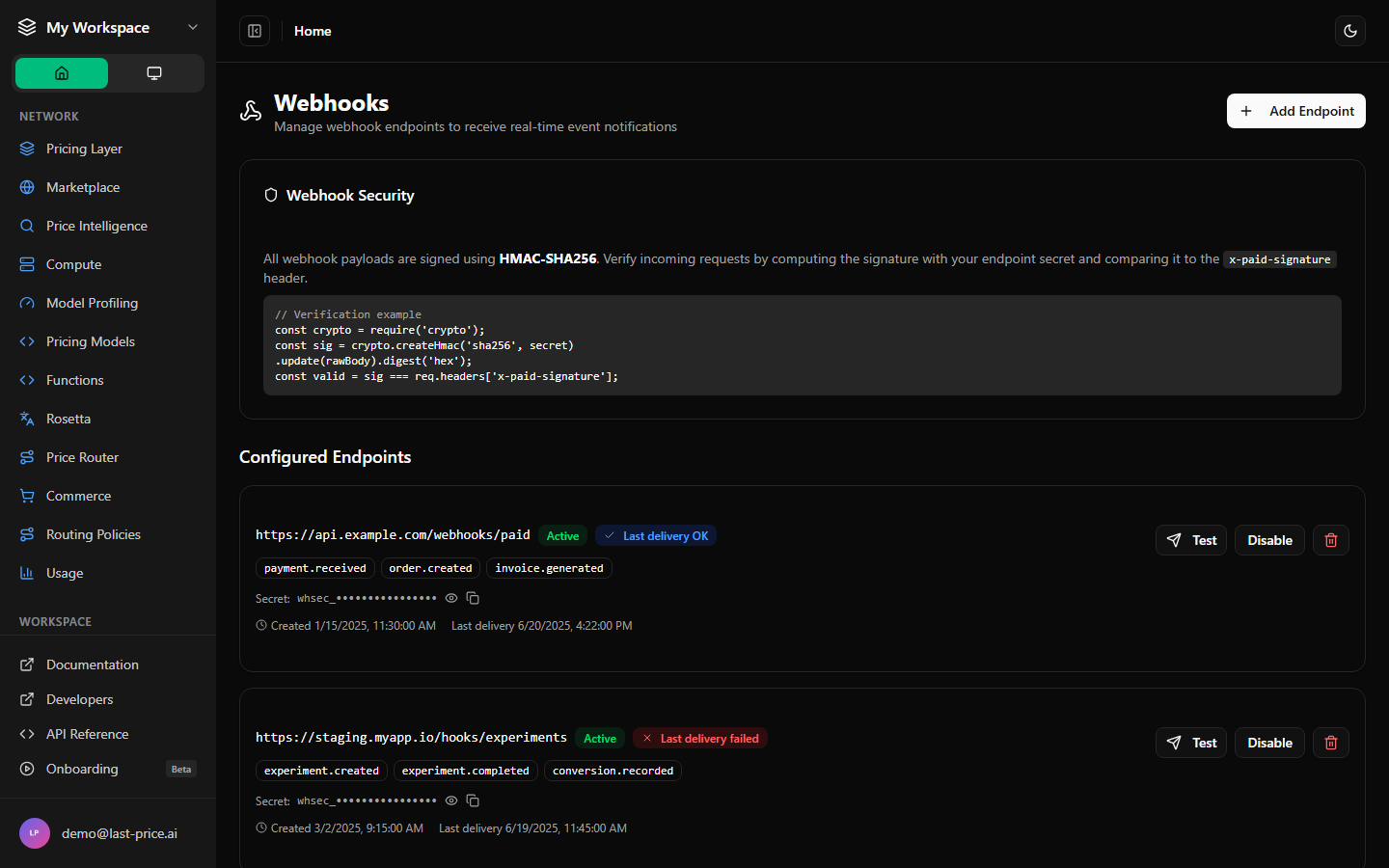Open the My Workspace dropdown chevron
1389x868 pixels.
(x=193, y=27)
